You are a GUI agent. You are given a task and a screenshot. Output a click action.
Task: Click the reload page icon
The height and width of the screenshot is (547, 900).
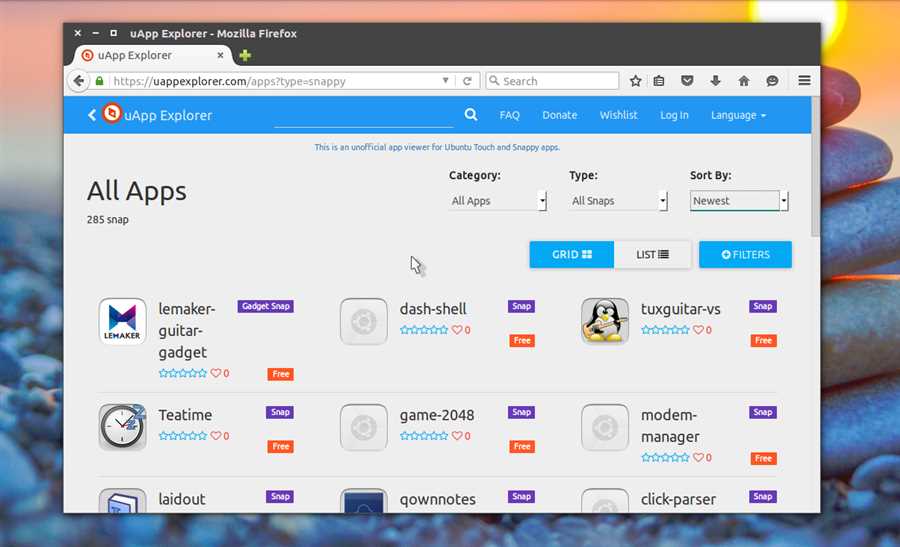click(467, 81)
